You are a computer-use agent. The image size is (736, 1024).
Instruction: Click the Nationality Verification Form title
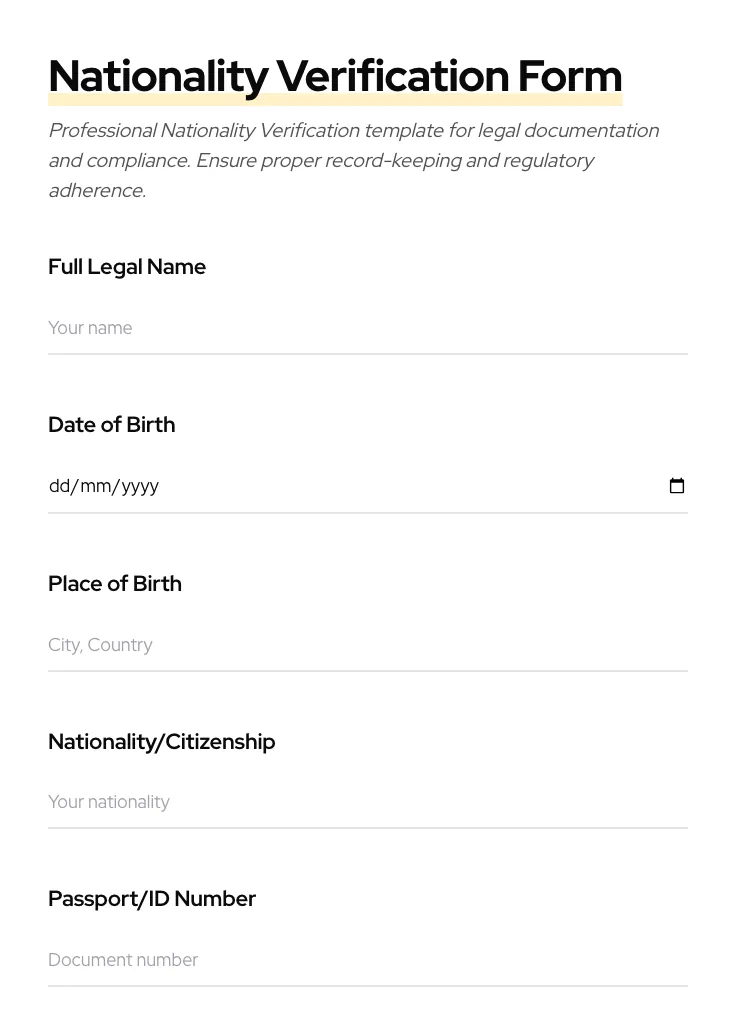[x=335, y=75]
